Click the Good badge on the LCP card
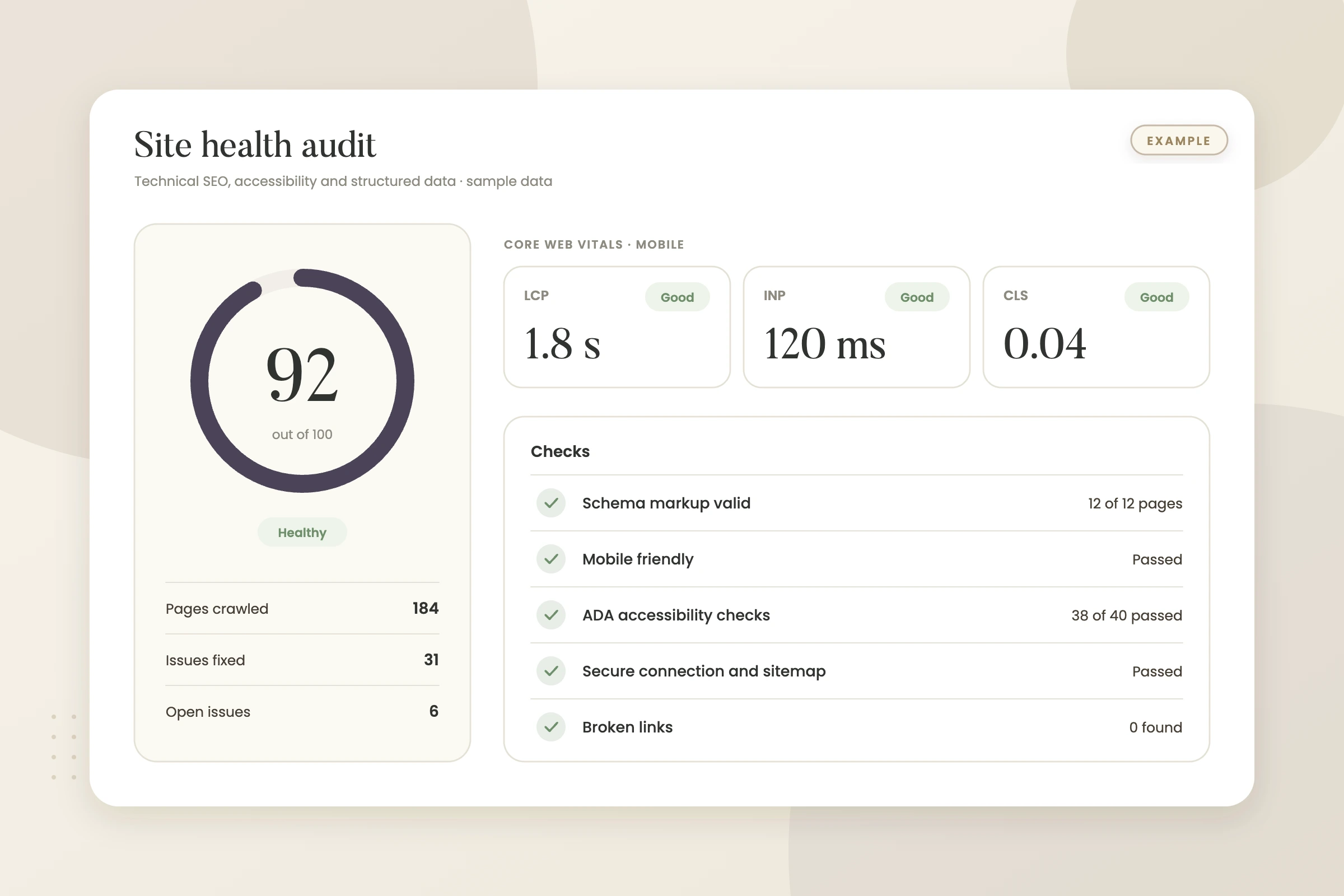The width and height of the screenshot is (1344, 896). (x=677, y=297)
